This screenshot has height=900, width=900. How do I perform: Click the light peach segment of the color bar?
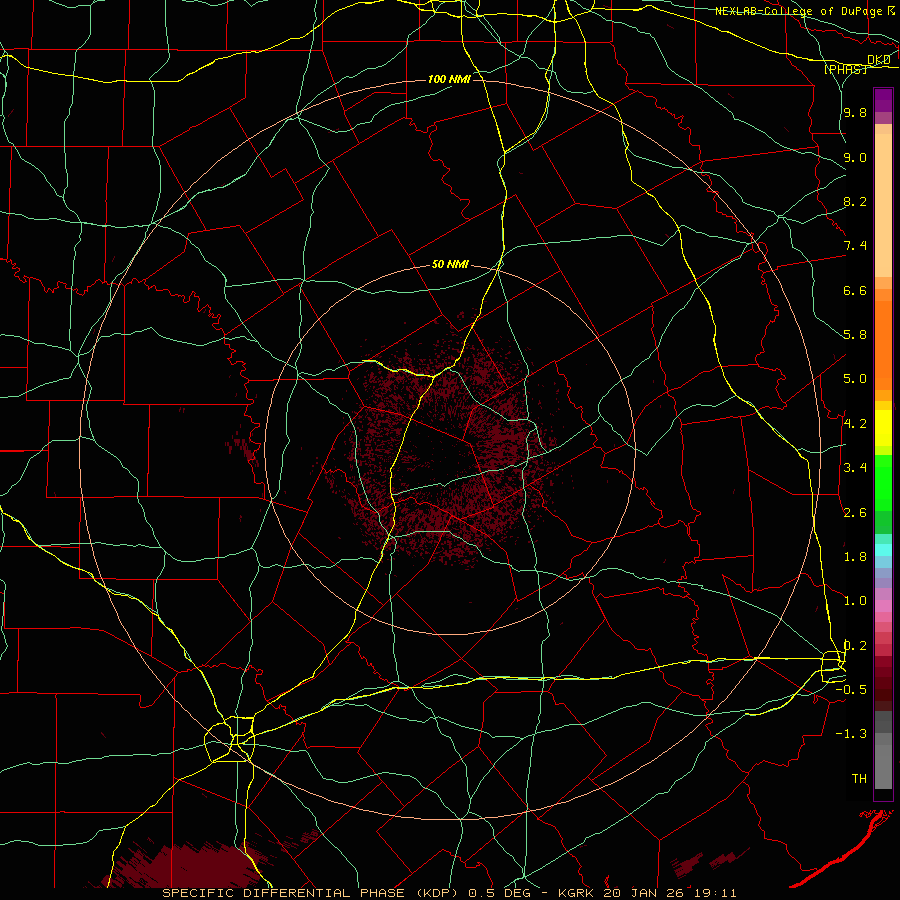click(883, 205)
